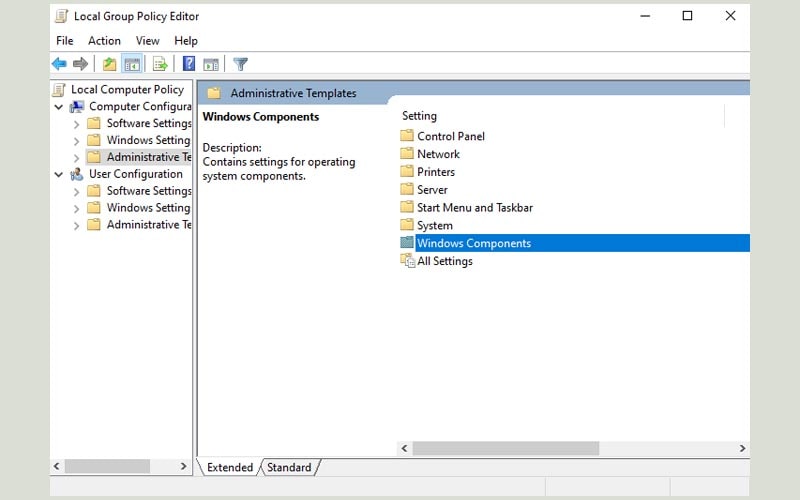Select Administrative Templates under Computer Configuration
The image size is (800, 500).
tap(149, 157)
